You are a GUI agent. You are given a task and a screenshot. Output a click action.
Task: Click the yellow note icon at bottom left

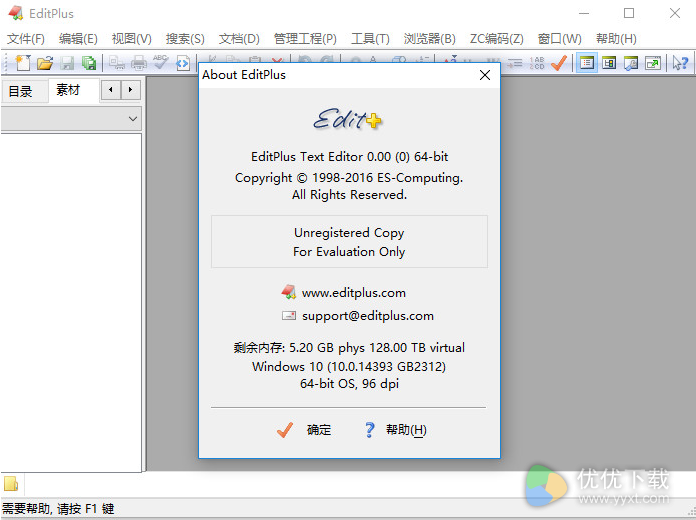[x=11, y=484]
